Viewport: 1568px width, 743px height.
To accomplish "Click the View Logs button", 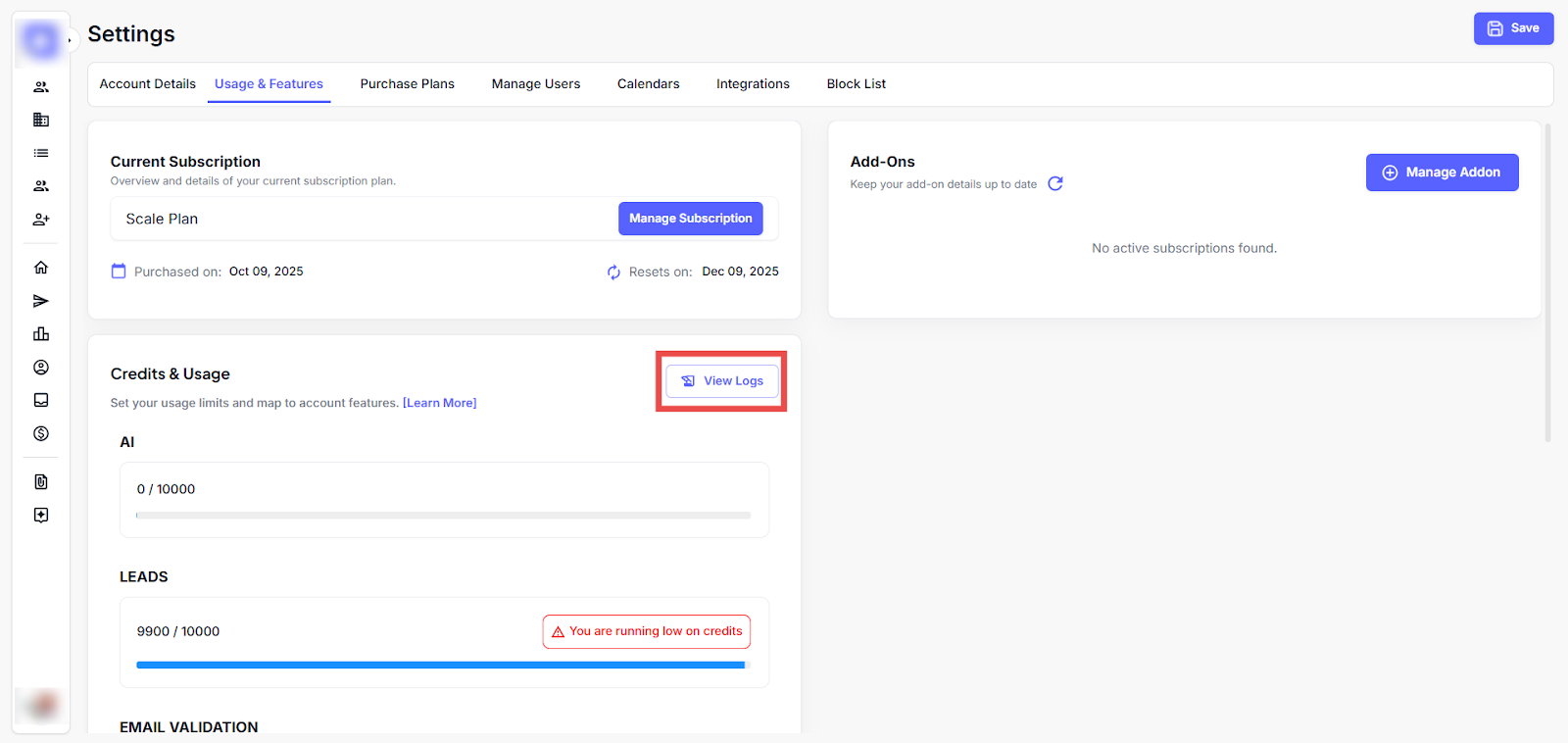I will click(x=722, y=381).
